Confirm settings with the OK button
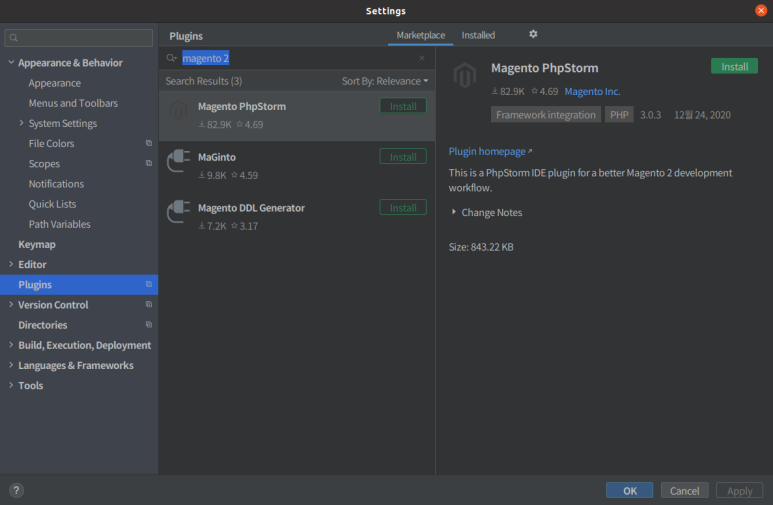The height and width of the screenshot is (505, 773). (x=630, y=490)
